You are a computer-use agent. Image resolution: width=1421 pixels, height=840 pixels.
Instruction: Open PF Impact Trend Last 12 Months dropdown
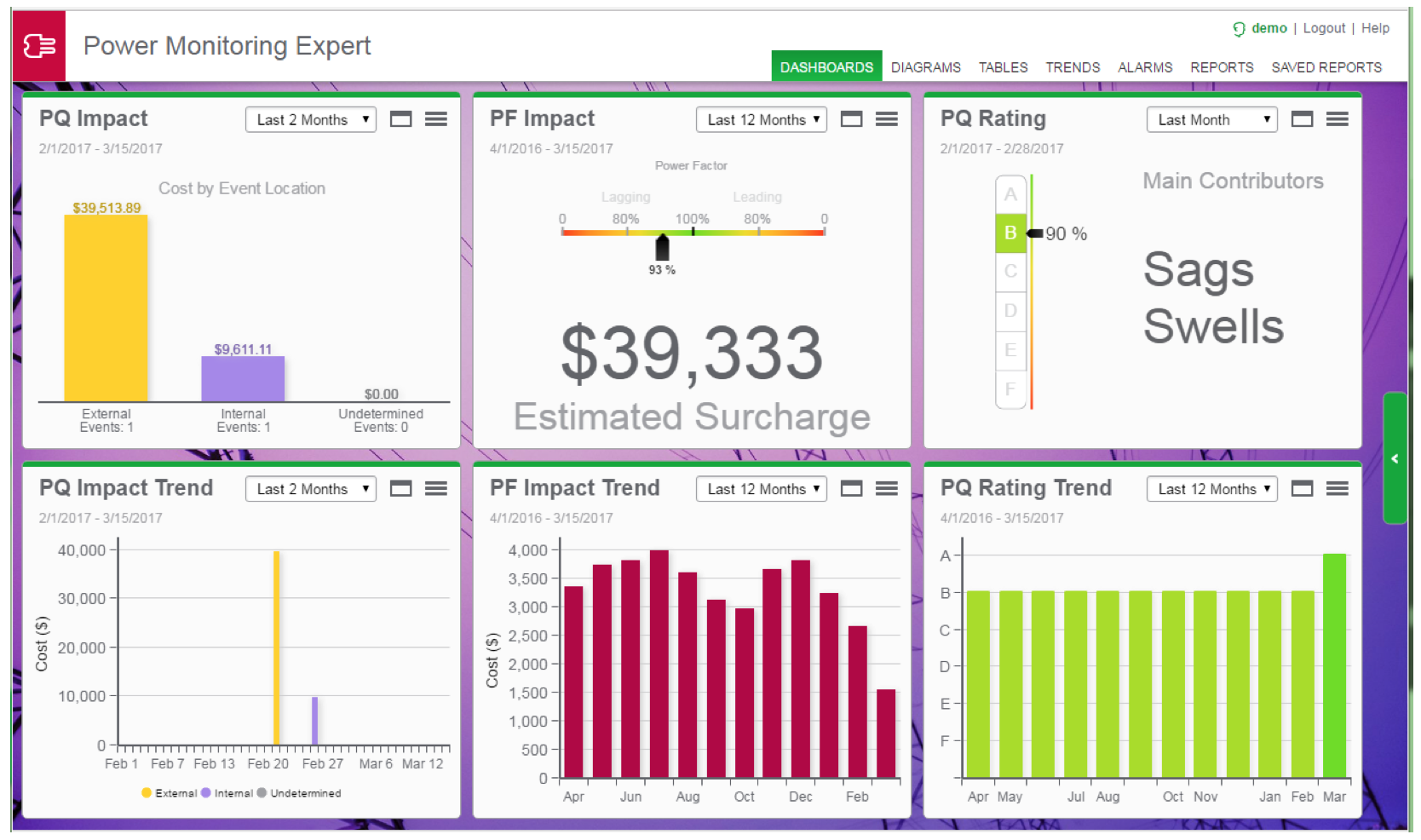click(762, 488)
